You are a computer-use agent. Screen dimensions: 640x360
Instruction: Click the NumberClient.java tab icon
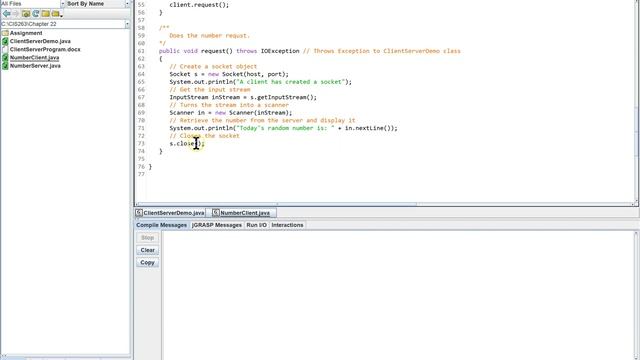click(x=216, y=213)
